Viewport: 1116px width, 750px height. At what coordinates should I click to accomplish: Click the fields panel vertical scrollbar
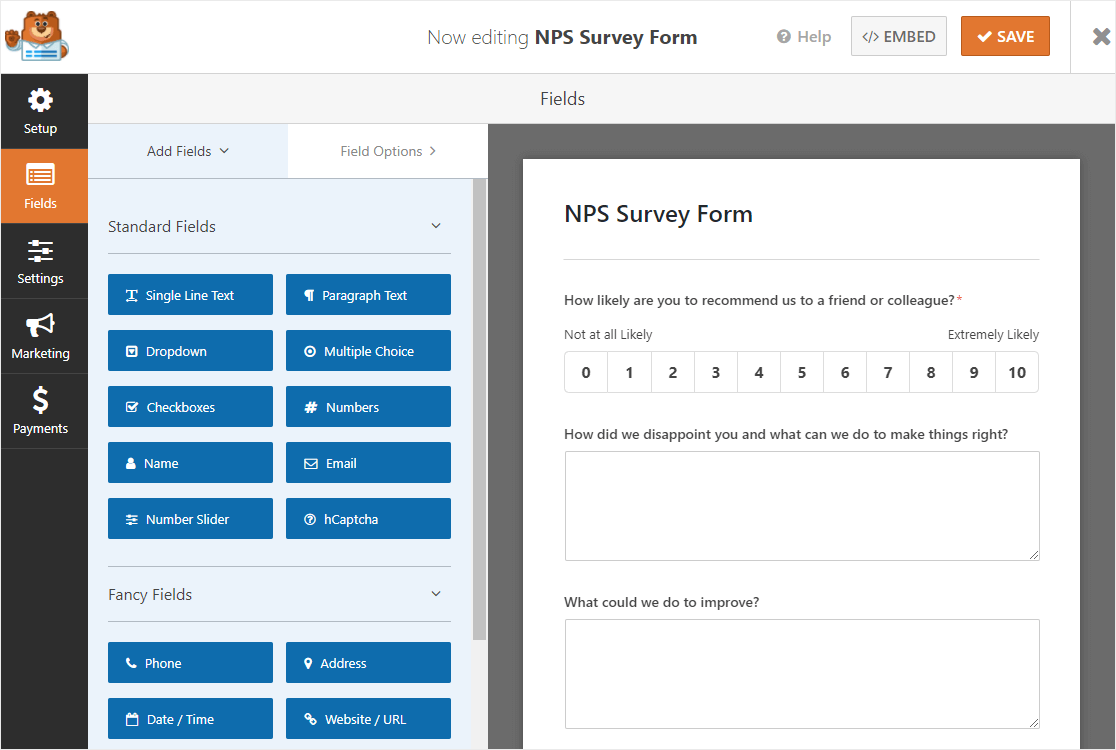click(x=480, y=409)
